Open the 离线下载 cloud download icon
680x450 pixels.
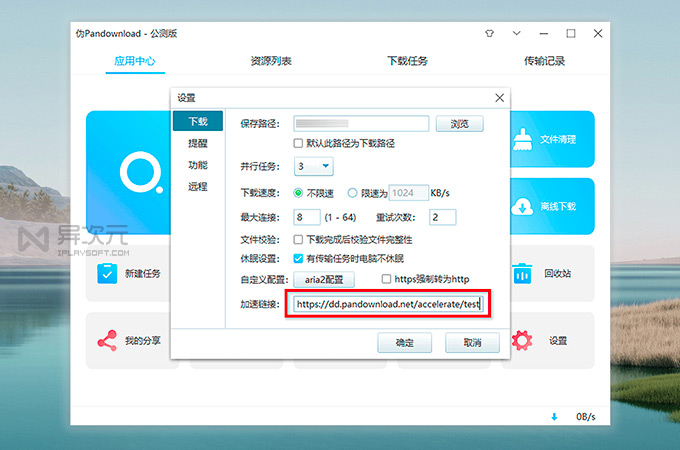(x=523, y=206)
